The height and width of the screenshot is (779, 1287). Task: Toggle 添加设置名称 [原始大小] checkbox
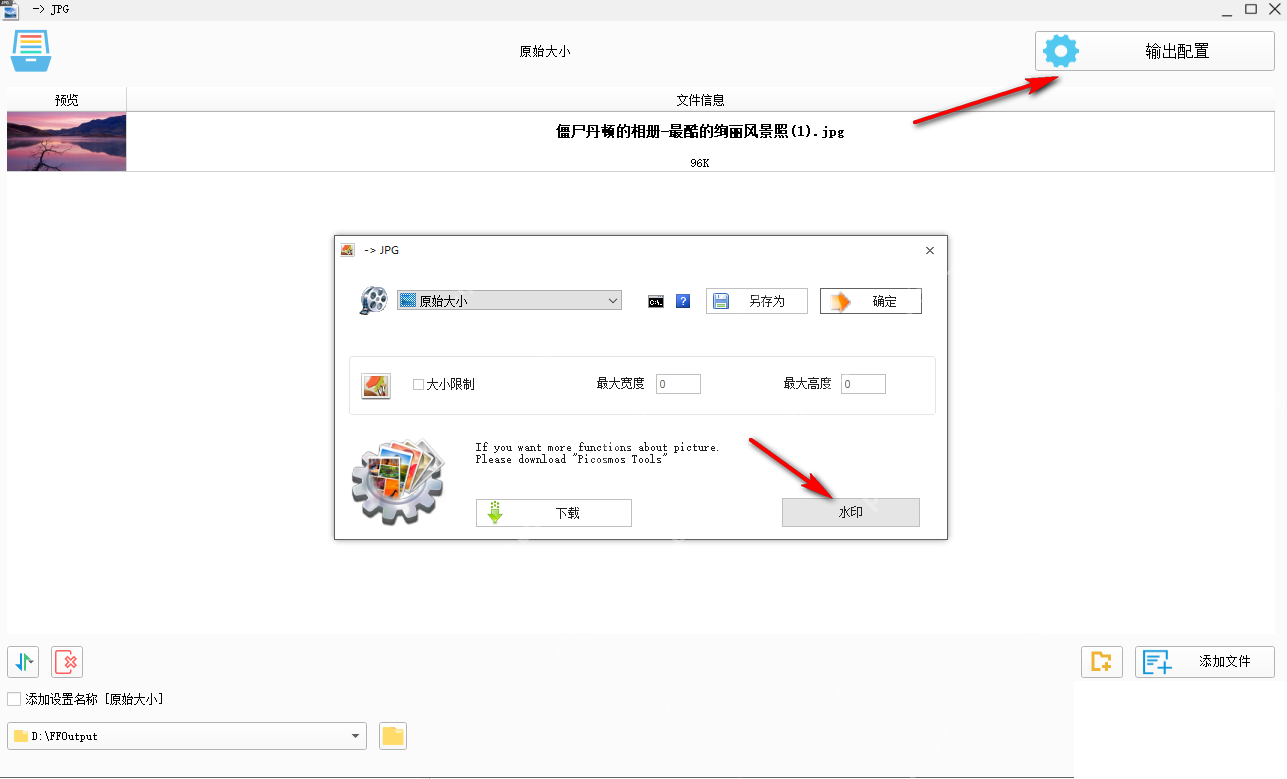14,699
